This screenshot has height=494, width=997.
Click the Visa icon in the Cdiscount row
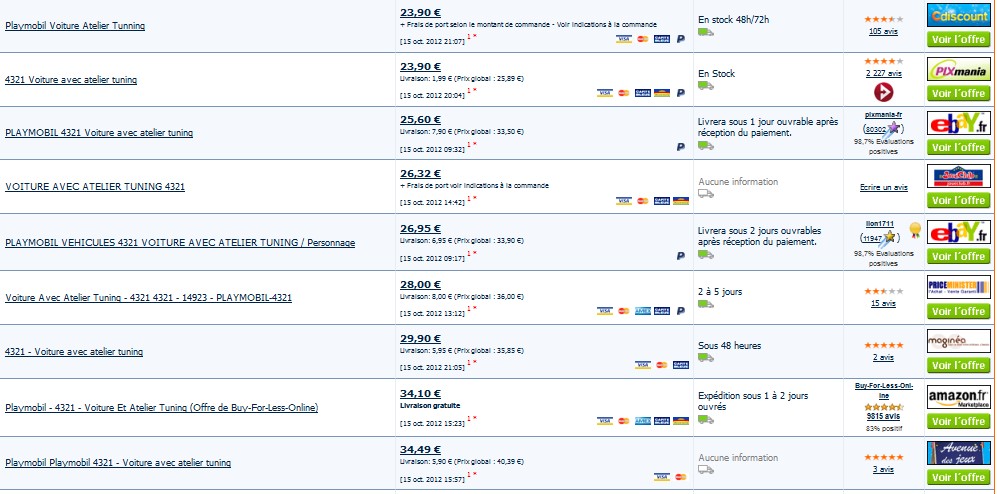click(x=624, y=39)
